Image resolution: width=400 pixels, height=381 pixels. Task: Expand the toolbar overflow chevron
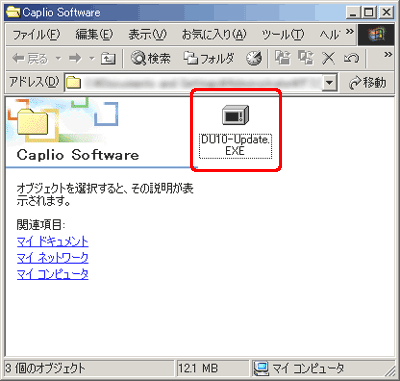point(388,54)
